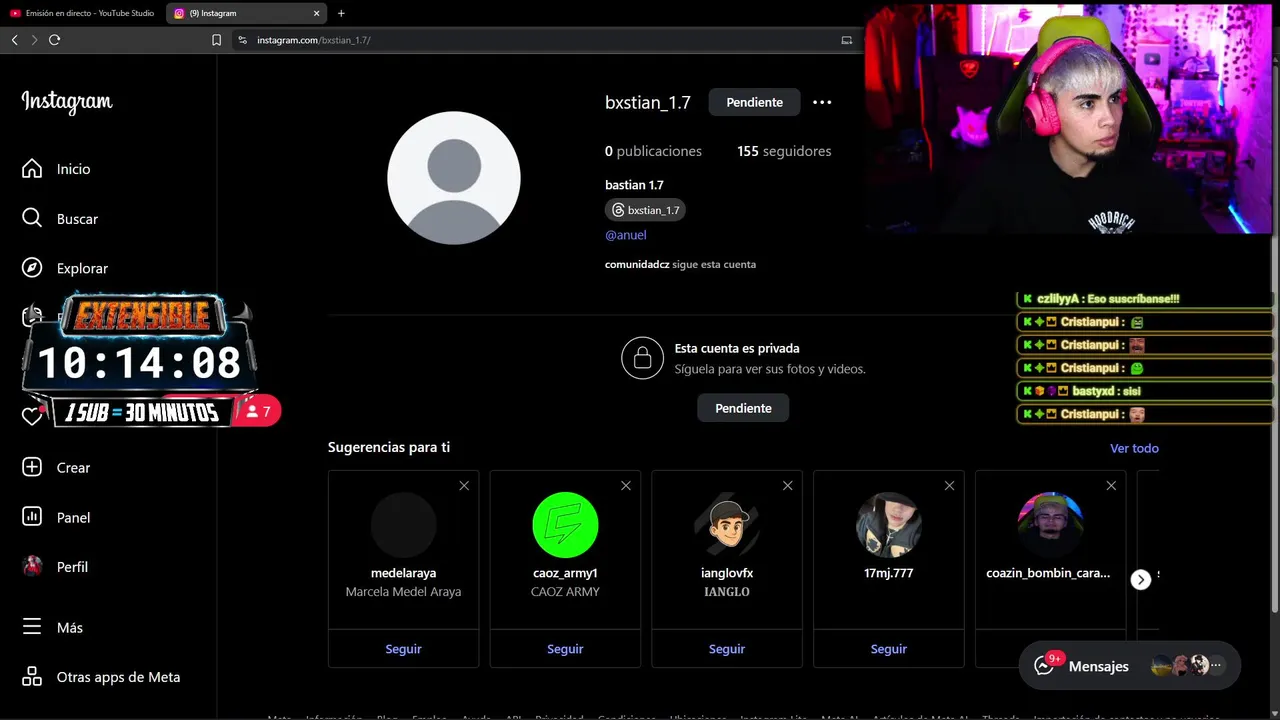This screenshot has height=720, width=1280.
Task: Open Otras apps de Meta icon
Action: tap(32, 677)
